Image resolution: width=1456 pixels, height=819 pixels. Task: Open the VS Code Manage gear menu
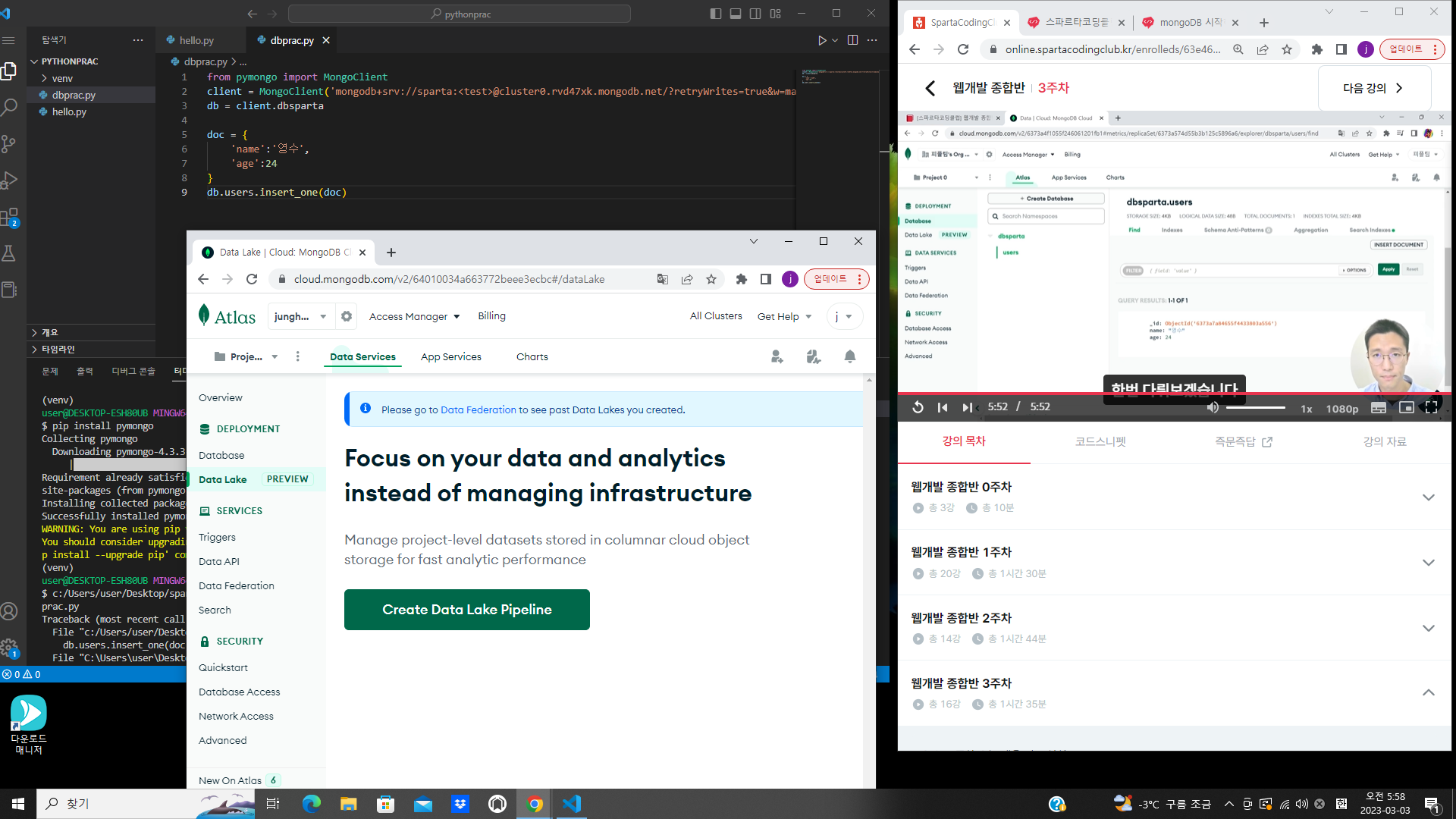click(x=9, y=648)
